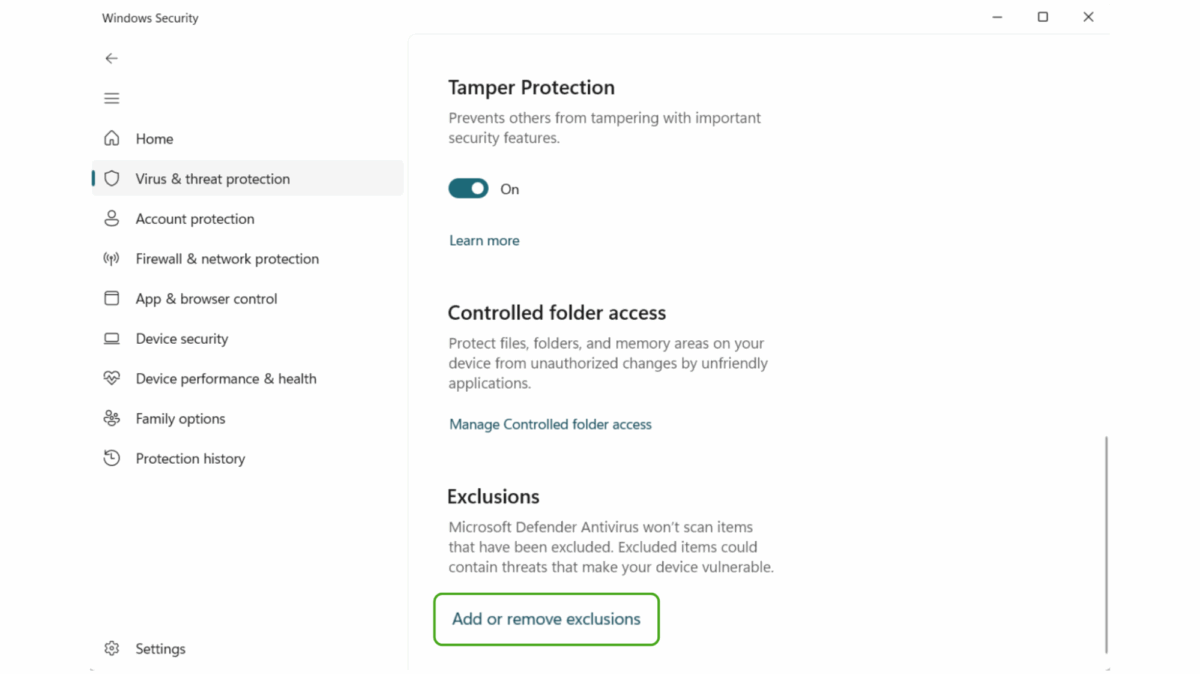Select the Virus & threat protection shield icon
This screenshot has height=675, width=1200.
pos(112,178)
